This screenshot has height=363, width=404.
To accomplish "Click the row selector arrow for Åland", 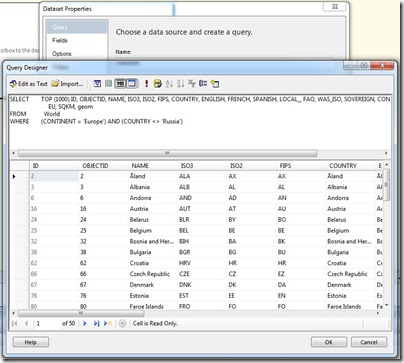I will click(x=14, y=176).
